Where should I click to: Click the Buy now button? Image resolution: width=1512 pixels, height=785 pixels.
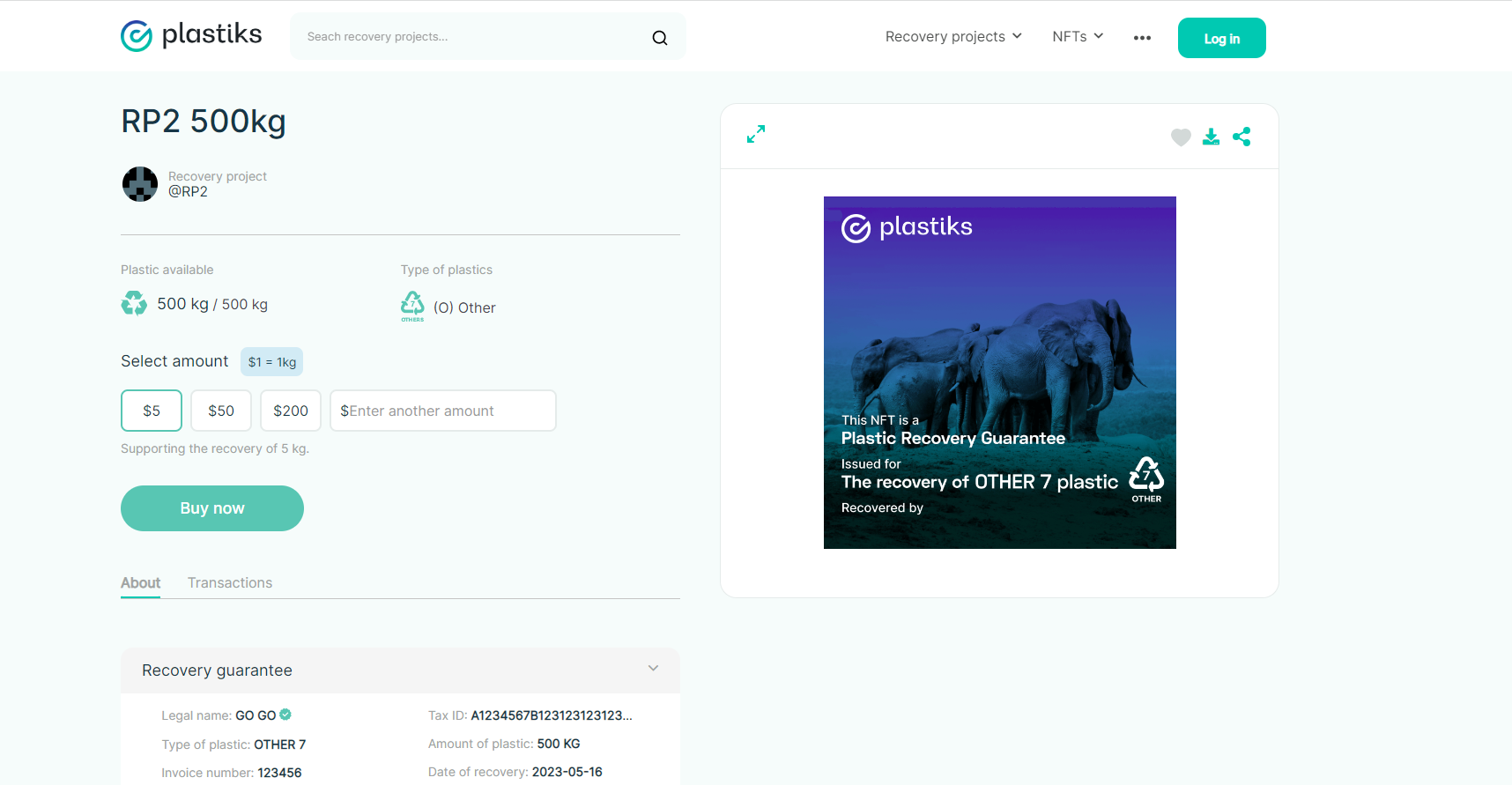pyautogui.click(x=212, y=508)
